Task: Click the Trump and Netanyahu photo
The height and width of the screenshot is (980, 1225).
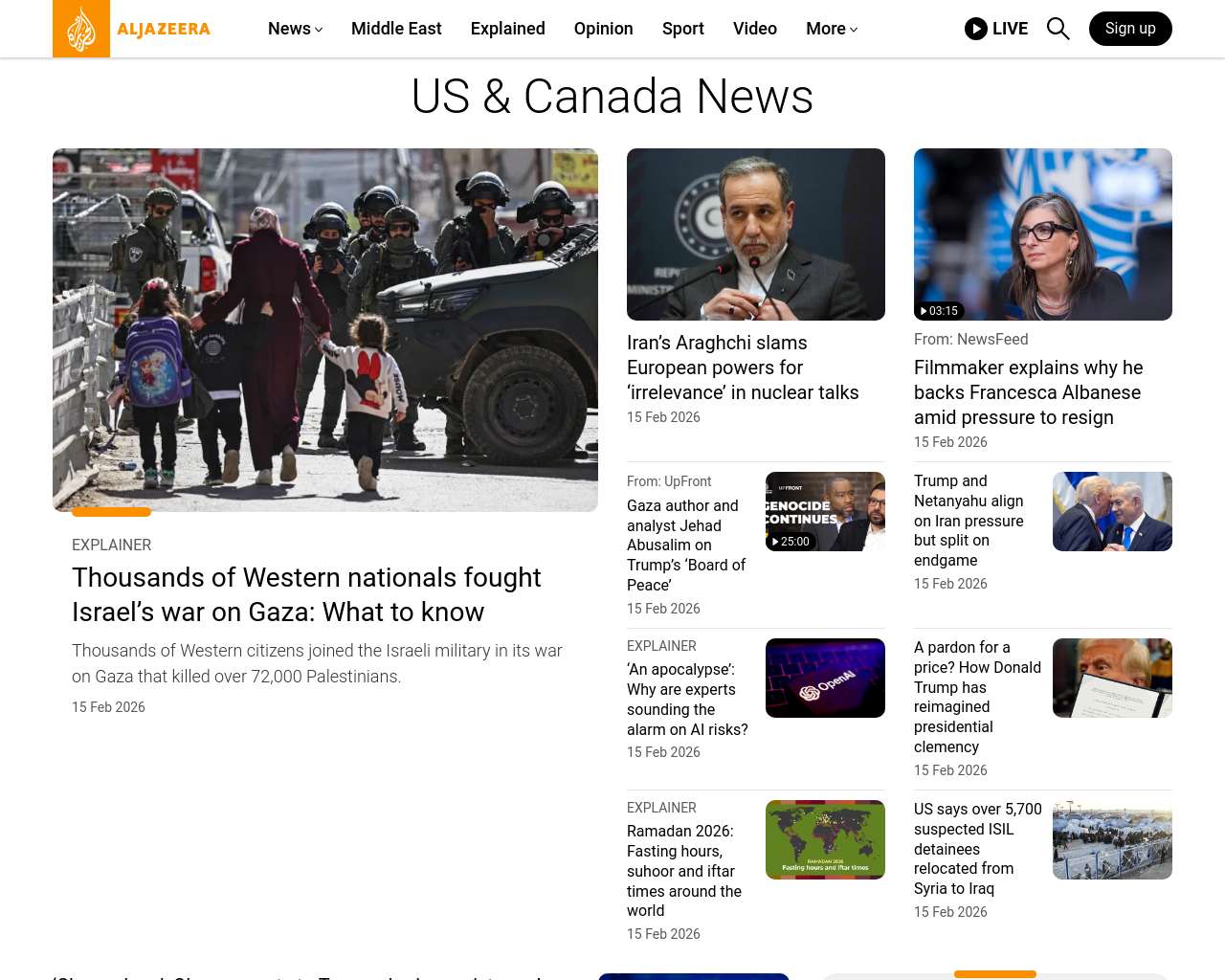Action: click(x=1112, y=511)
